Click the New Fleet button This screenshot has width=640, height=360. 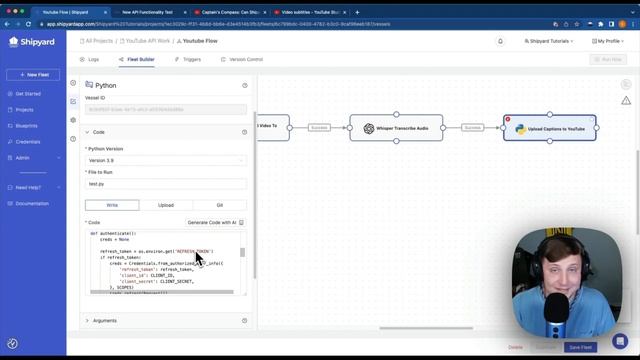point(33,75)
